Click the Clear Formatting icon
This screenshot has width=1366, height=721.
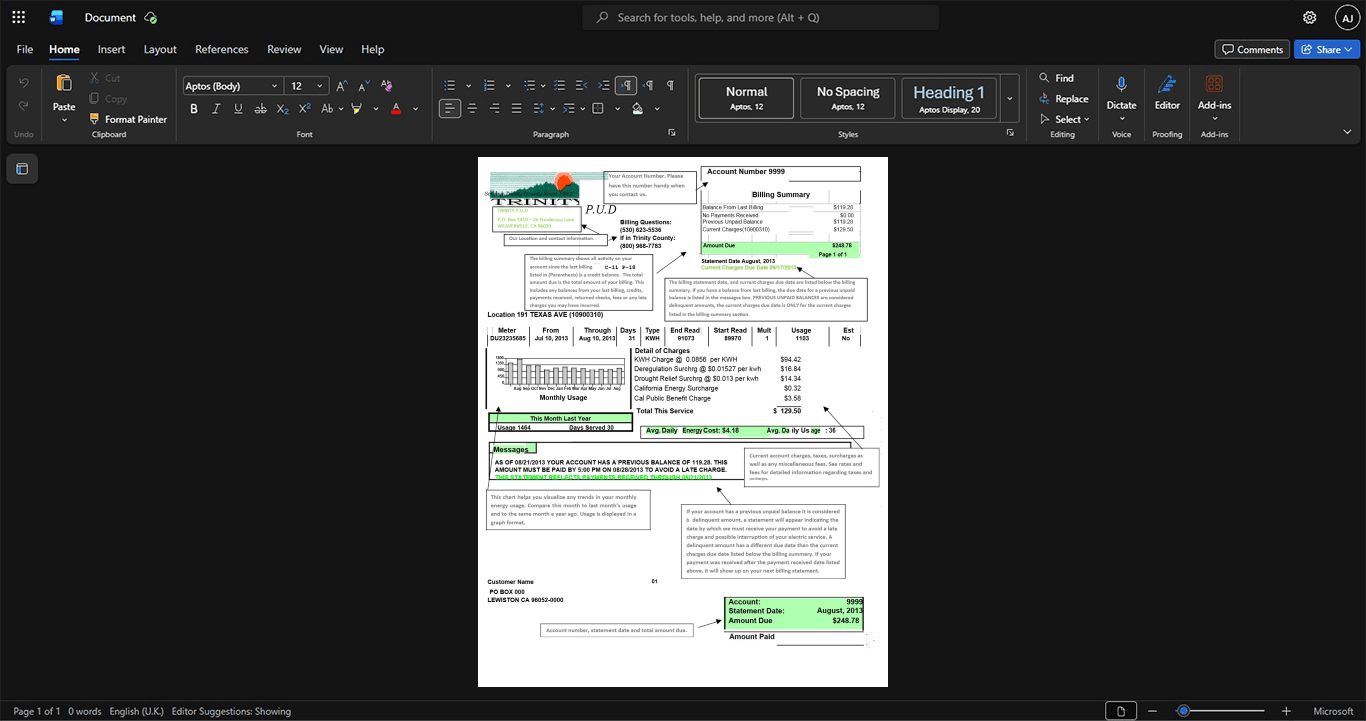tap(387, 86)
